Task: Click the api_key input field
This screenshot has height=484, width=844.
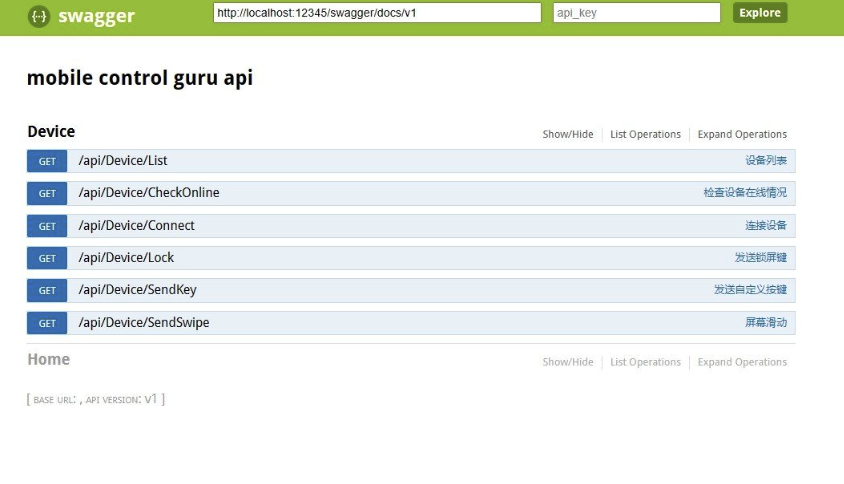Action: pos(636,13)
